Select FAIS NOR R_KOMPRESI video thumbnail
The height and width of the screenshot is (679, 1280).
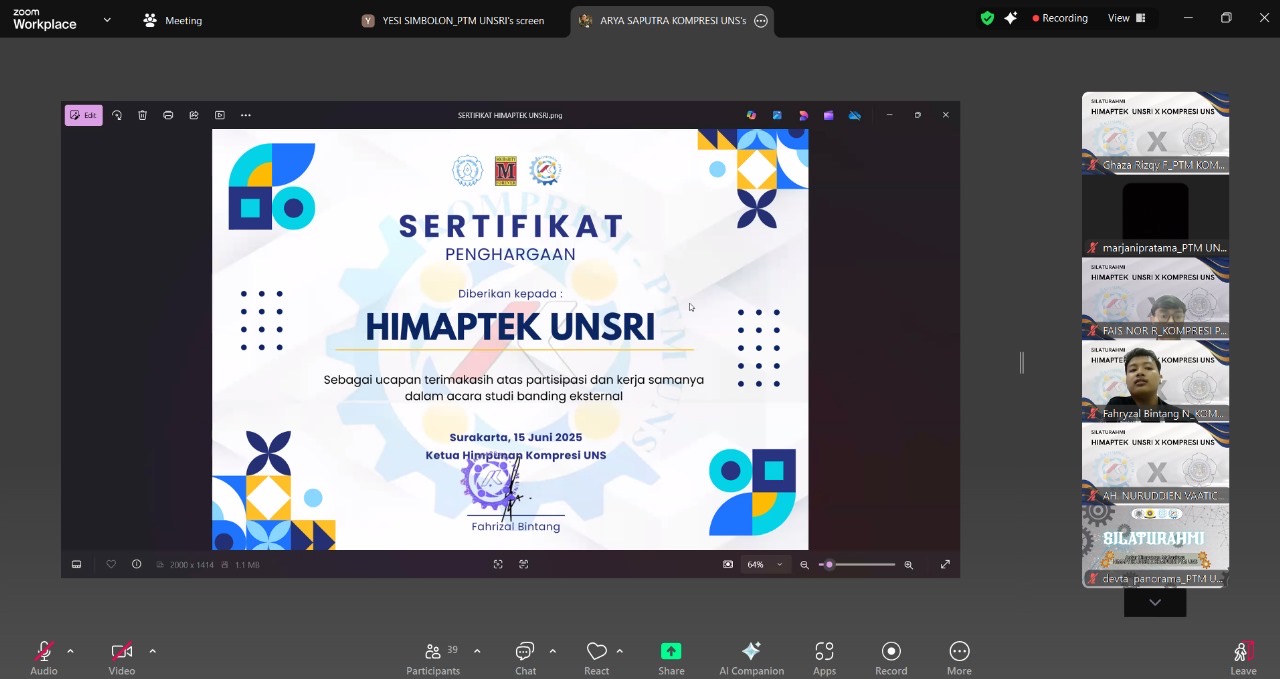click(x=1155, y=299)
